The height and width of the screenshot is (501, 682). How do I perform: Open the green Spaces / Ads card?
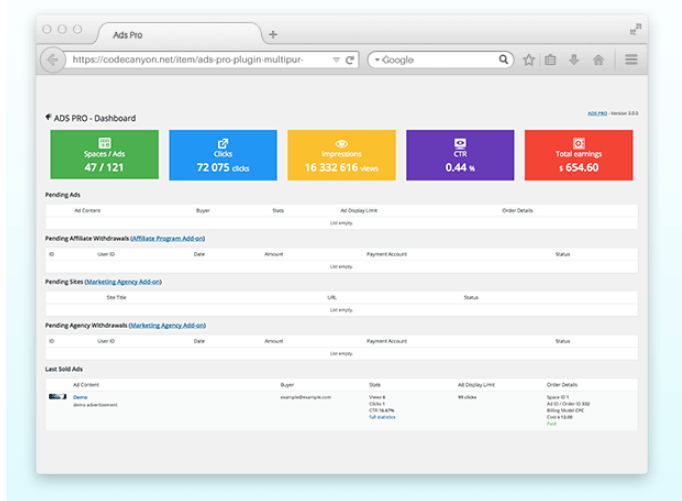tap(104, 154)
